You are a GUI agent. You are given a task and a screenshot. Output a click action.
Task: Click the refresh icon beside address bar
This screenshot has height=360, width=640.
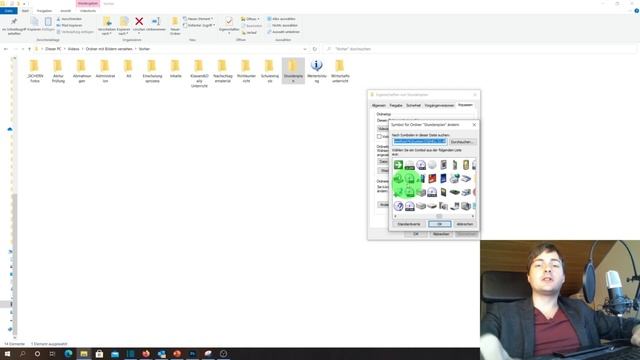[315, 49]
